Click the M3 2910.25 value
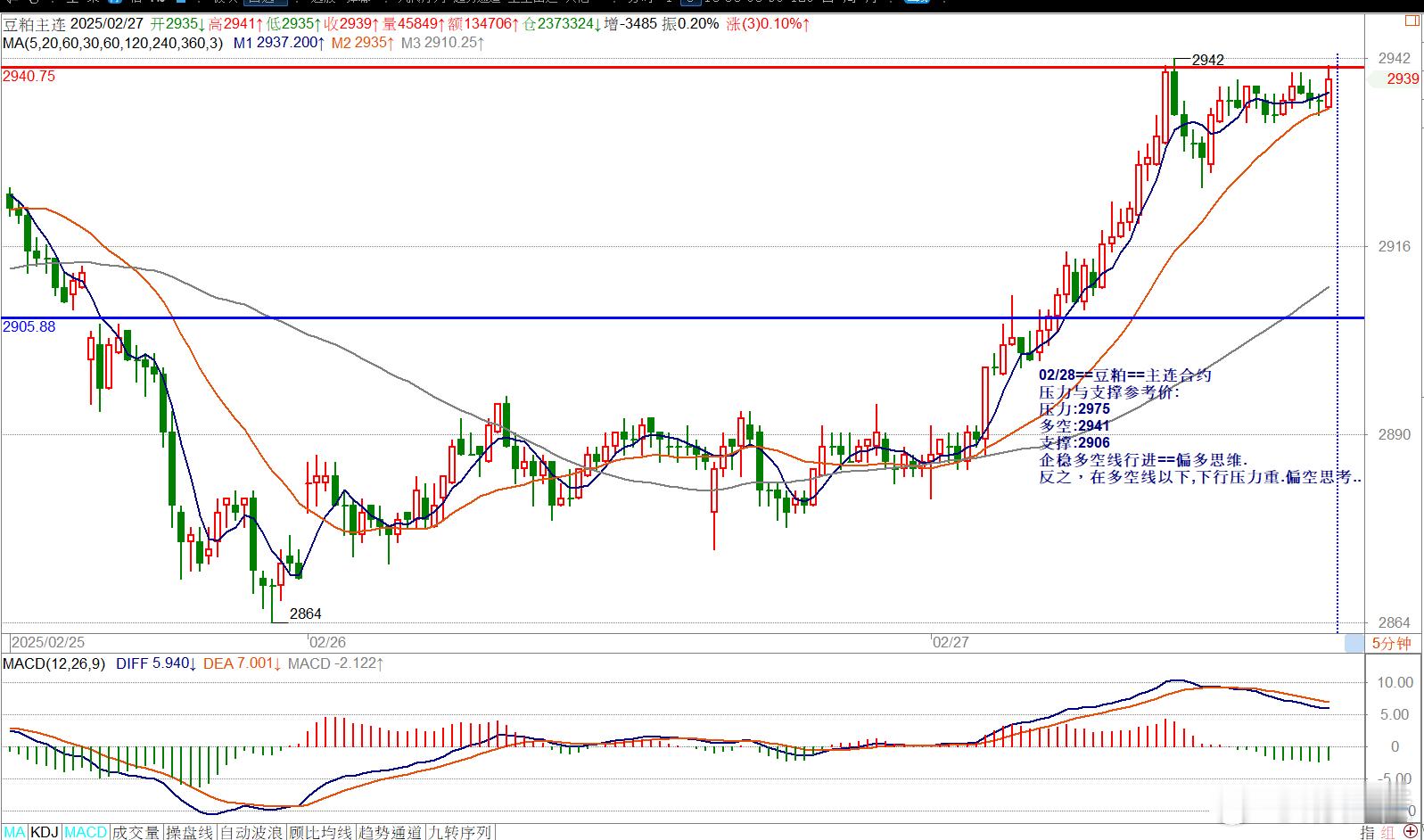 [x=442, y=43]
